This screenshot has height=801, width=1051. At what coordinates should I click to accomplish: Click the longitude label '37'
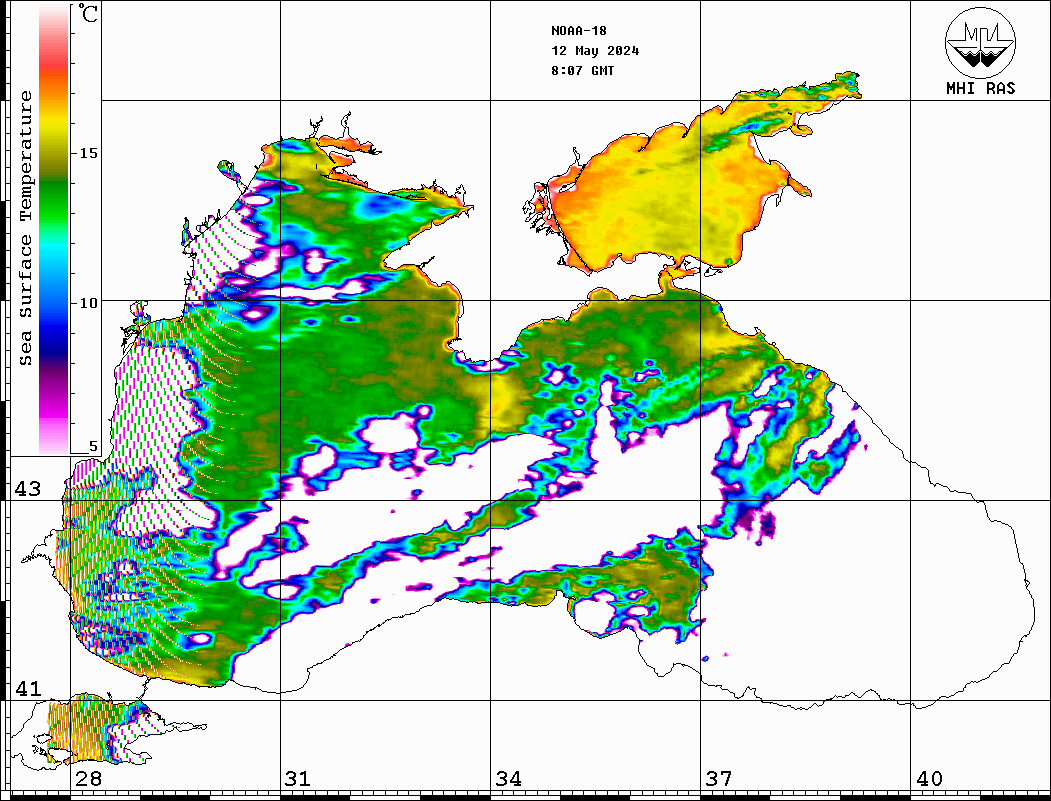(x=719, y=779)
